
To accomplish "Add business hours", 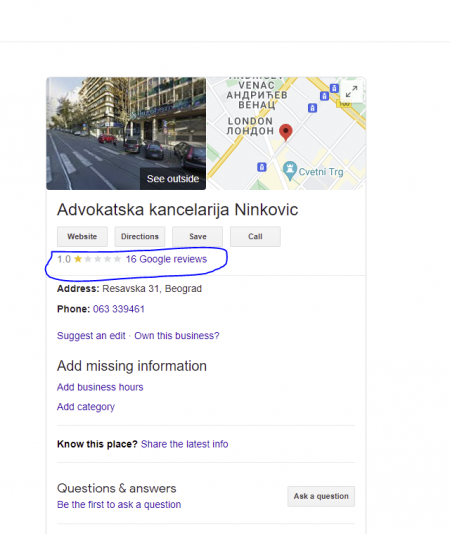I will coord(100,387).
